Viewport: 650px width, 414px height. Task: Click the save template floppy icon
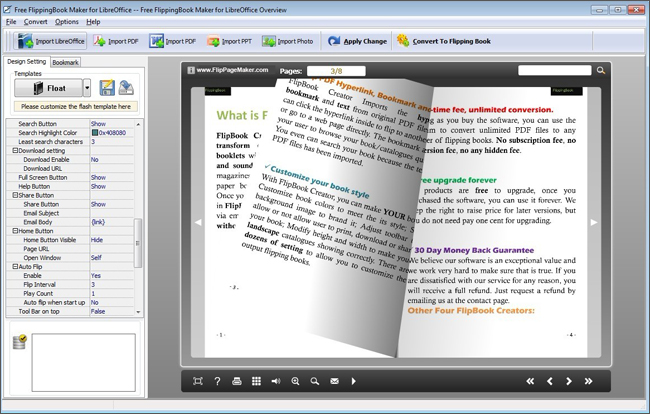click(107, 88)
